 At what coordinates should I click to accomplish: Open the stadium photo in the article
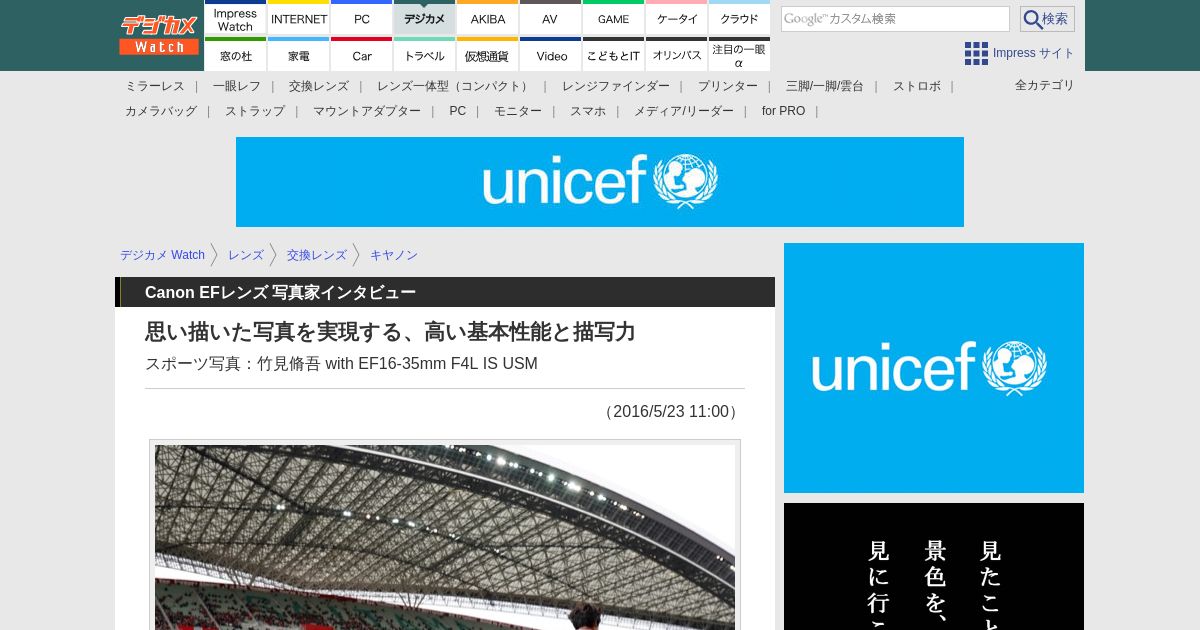[x=445, y=536]
